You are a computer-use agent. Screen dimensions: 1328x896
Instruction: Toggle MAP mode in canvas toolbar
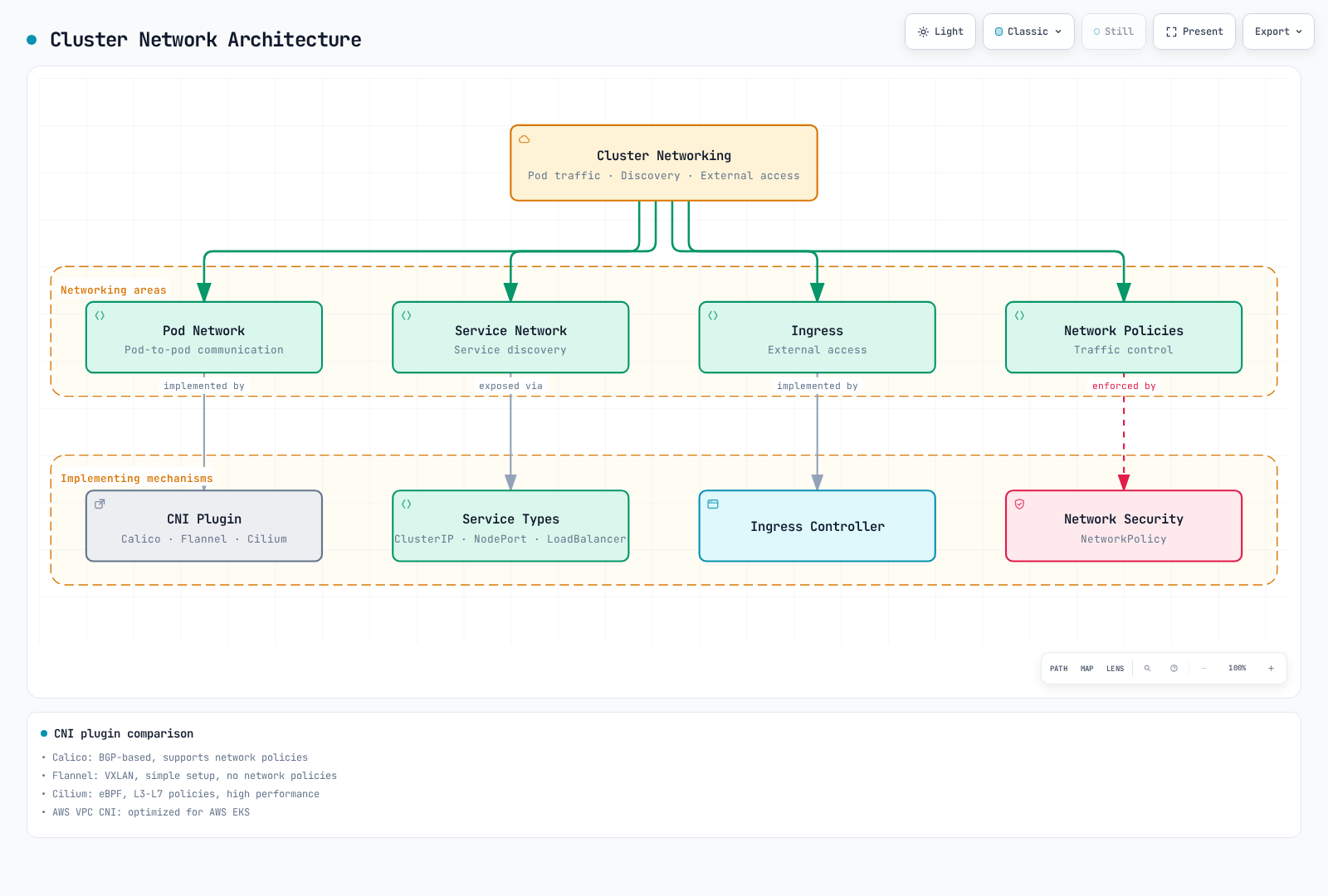point(1087,669)
